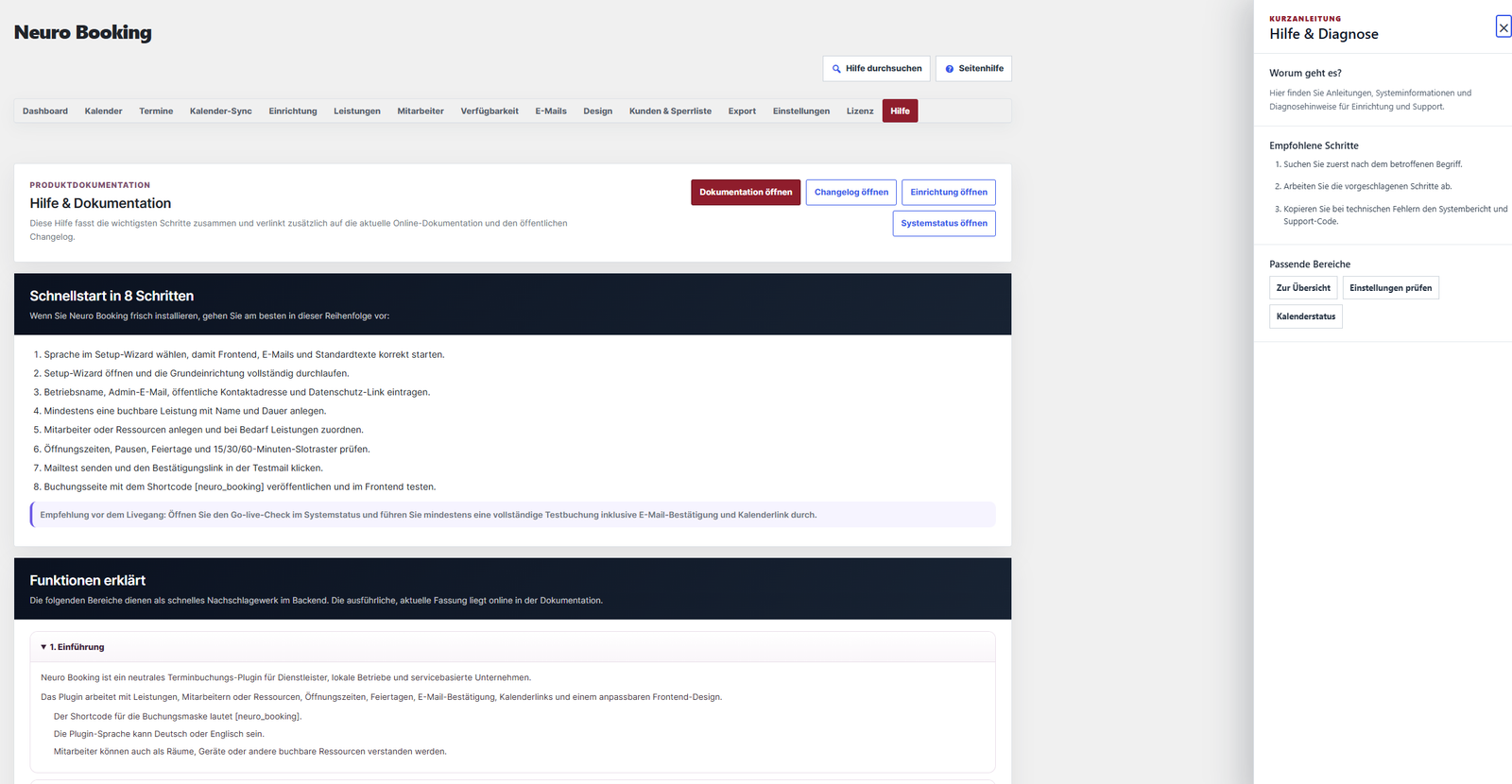The image size is (1512, 784).
Task: Click the Neuro Booking page title
Action: point(83,32)
